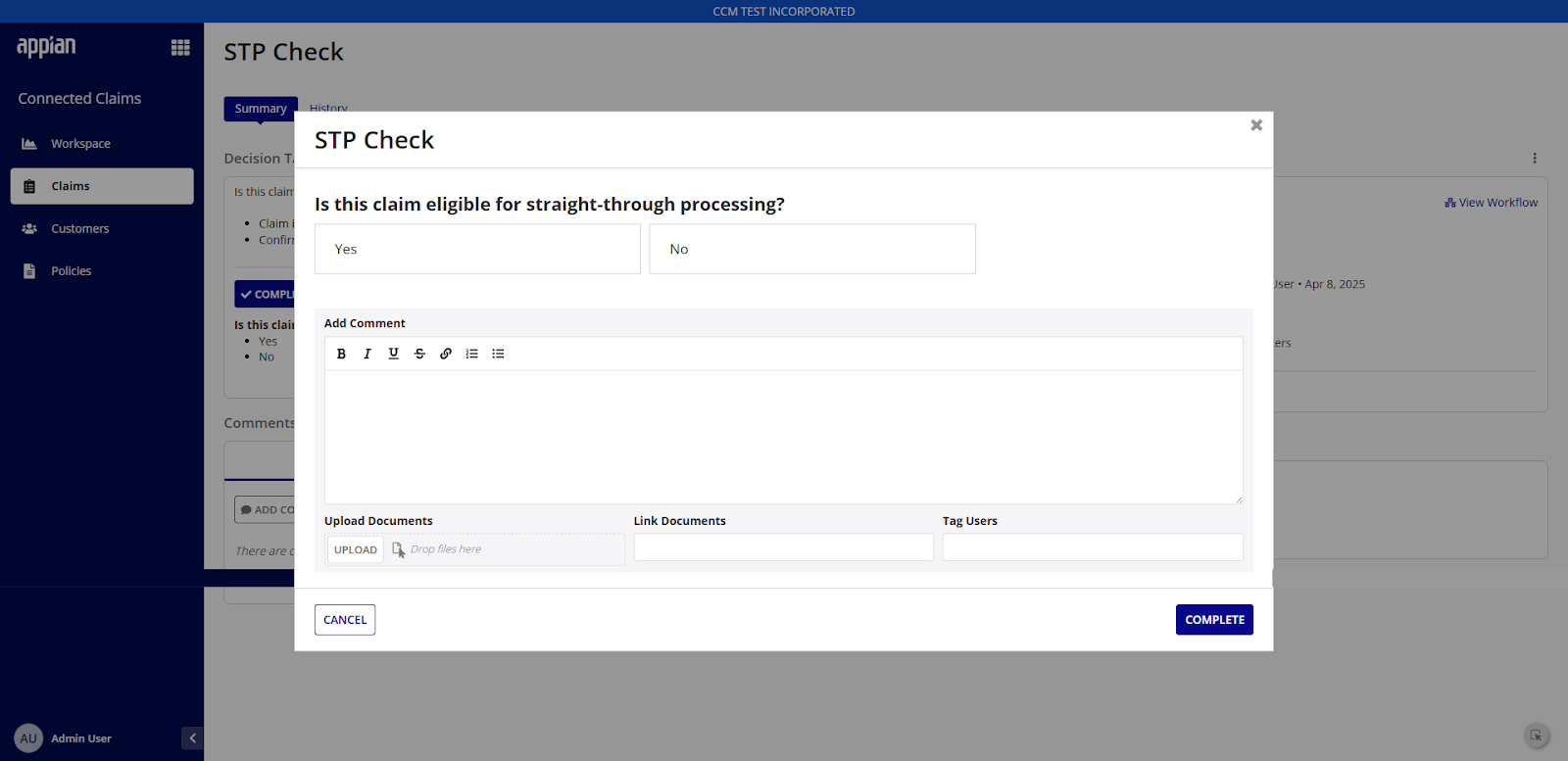Open the Summary tab
The image size is (1568, 761).
click(x=261, y=109)
